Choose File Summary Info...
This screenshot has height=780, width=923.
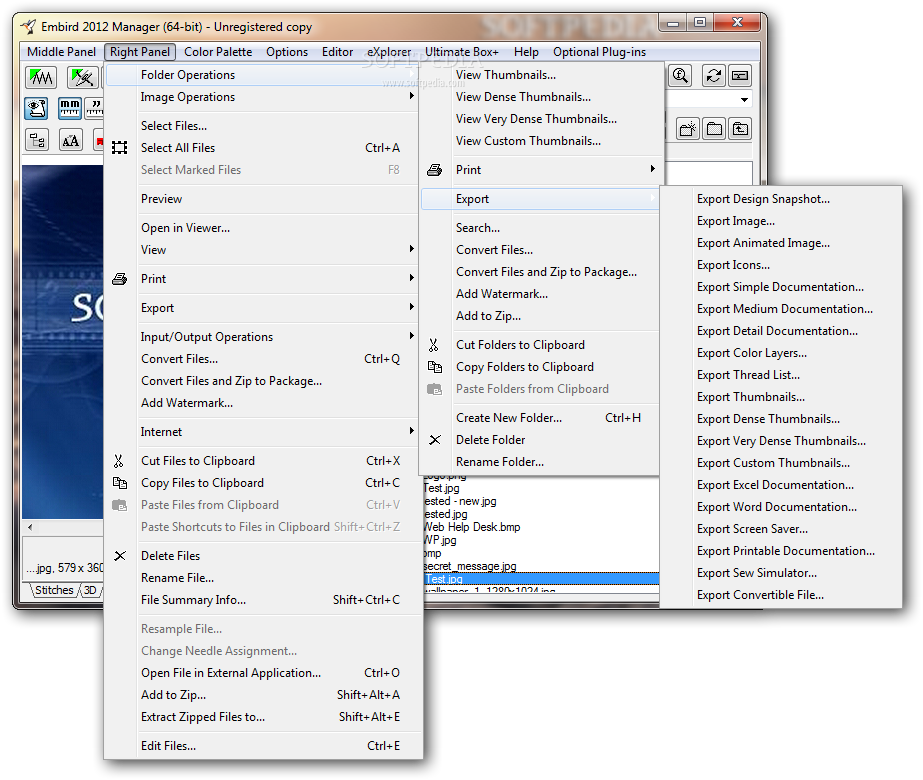[193, 600]
